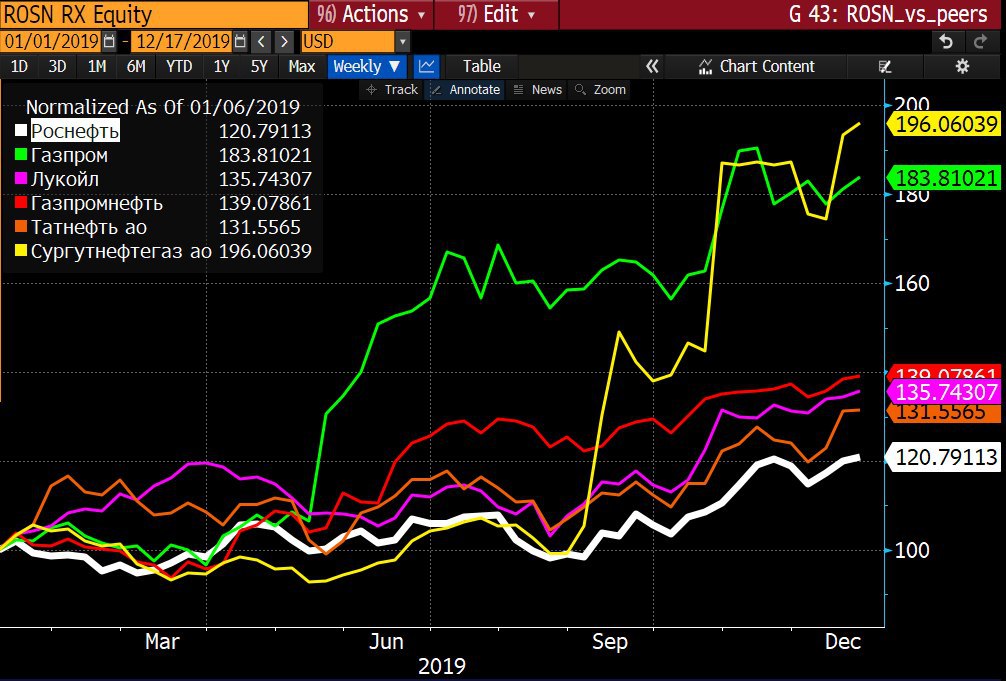Step the date range back with the left arrow
This screenshot has width=1006, height=681.
(261, 42)
